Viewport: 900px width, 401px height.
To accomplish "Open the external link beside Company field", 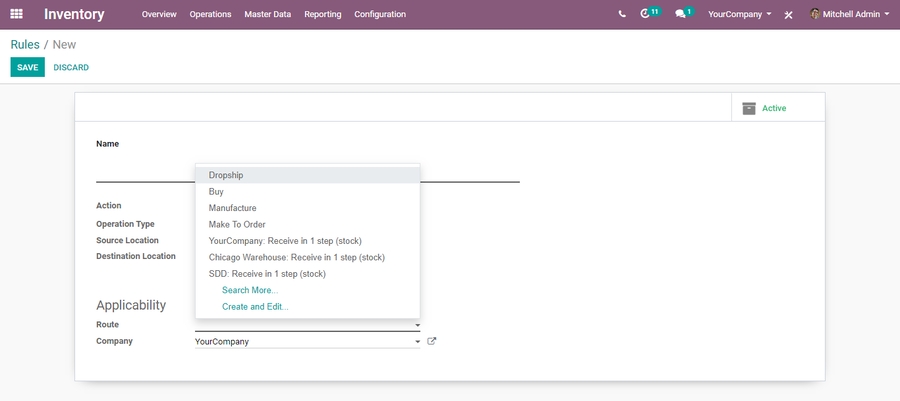I will [x=432, y=341].
